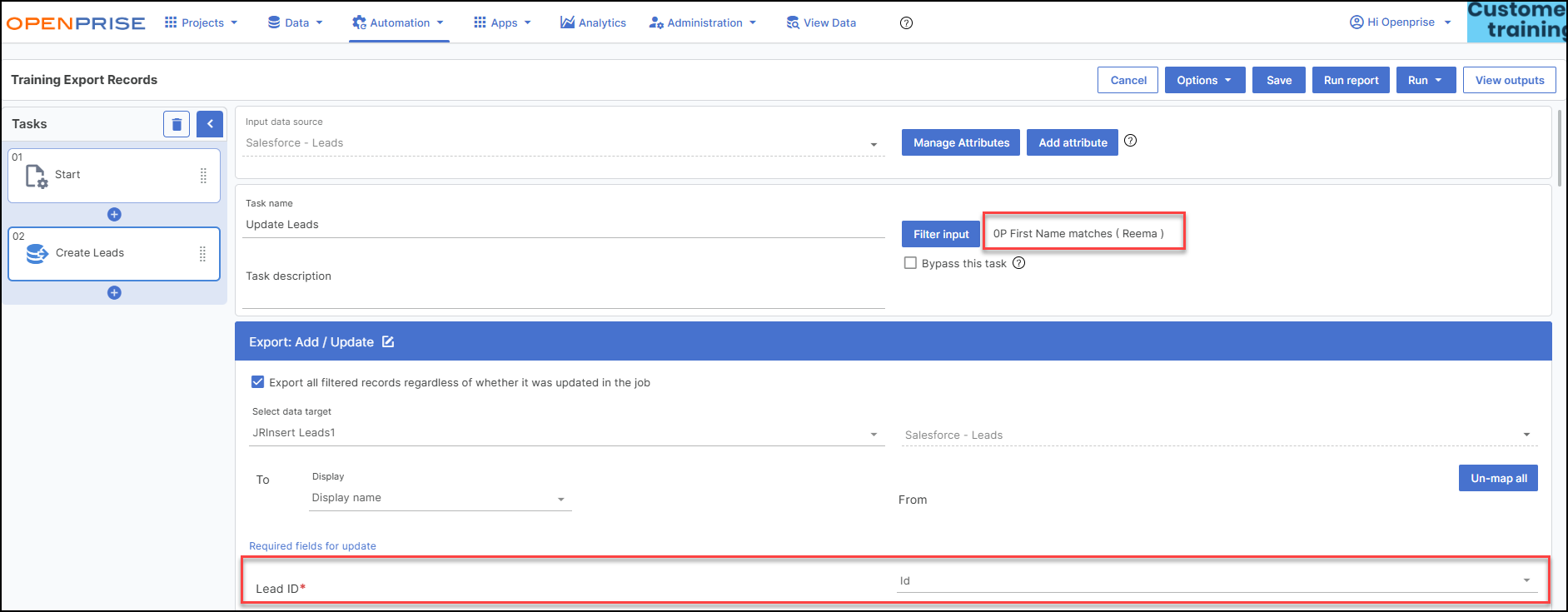The image size is (1568, 612).
Task: Click the help question mark in top navigation
Action: click(906, 23)
